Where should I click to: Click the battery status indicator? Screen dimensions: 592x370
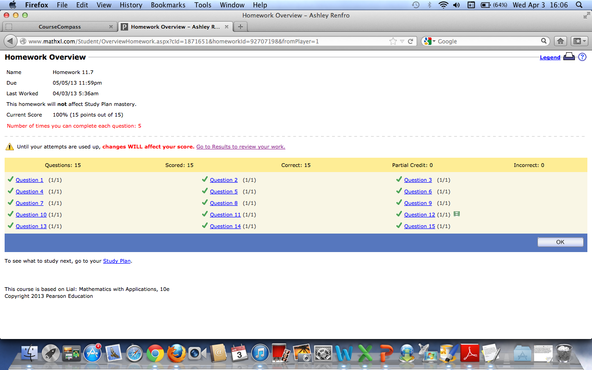494,5
